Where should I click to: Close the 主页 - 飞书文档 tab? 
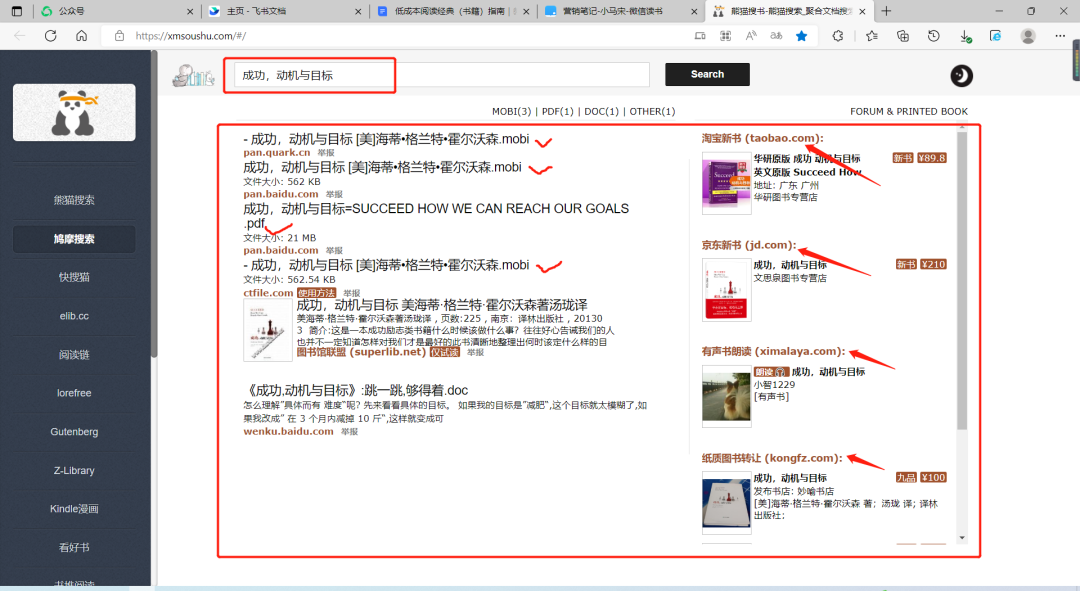click(358, 11)
